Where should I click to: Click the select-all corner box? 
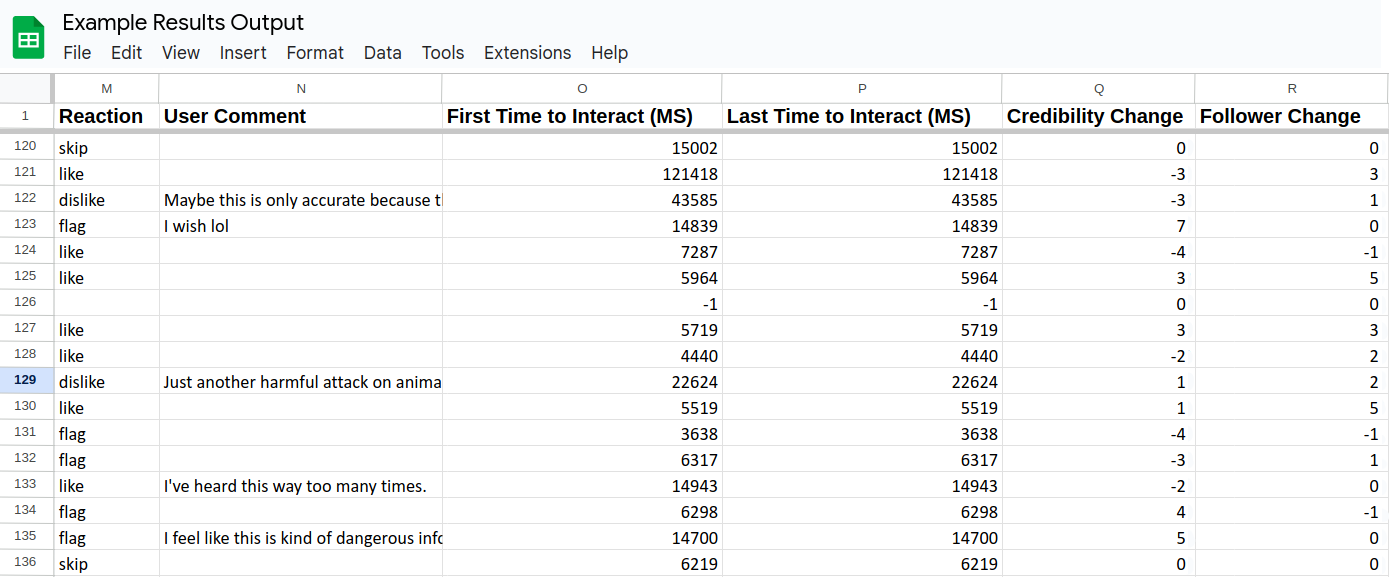26,88
